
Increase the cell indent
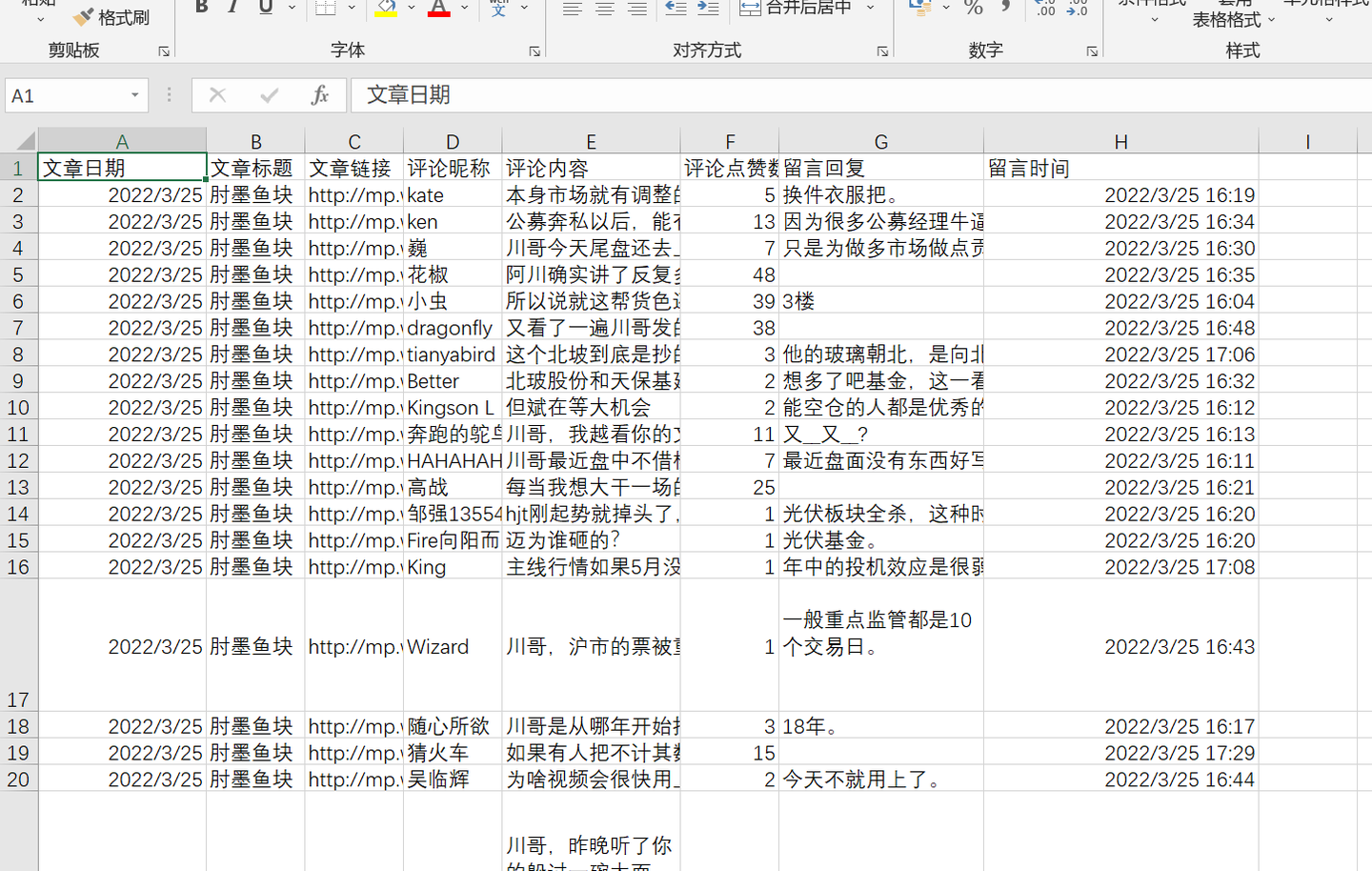(708, 8)
